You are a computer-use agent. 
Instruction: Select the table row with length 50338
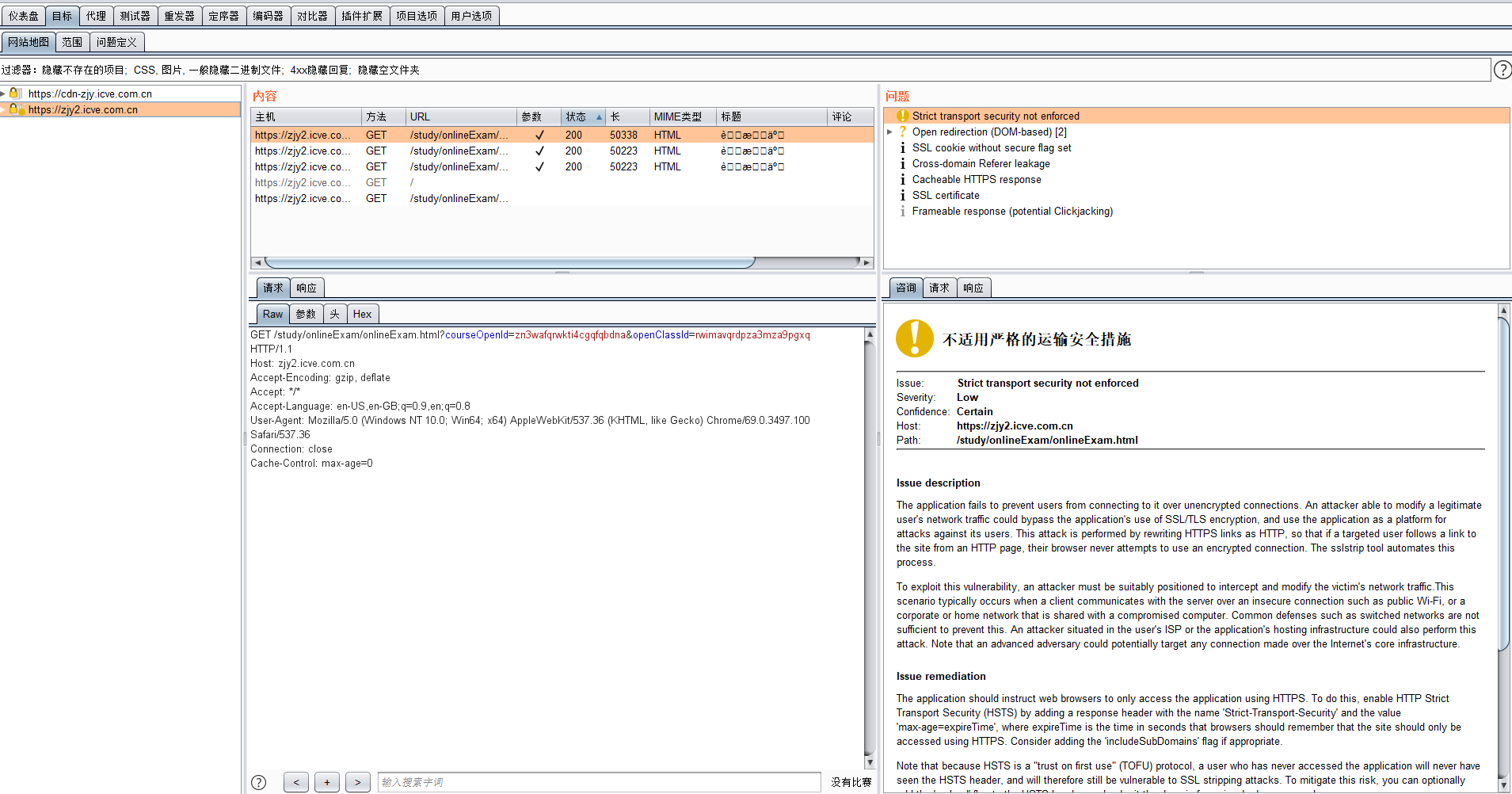coord(562,135)
